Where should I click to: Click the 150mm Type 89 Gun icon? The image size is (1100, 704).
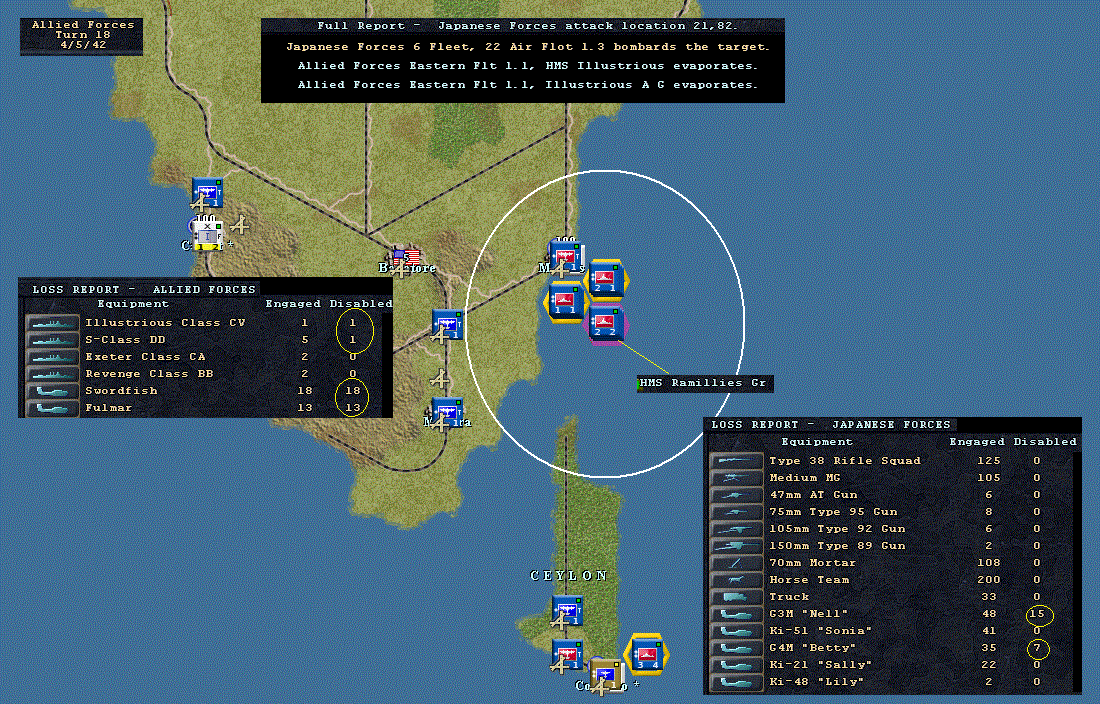coord(737,546)
